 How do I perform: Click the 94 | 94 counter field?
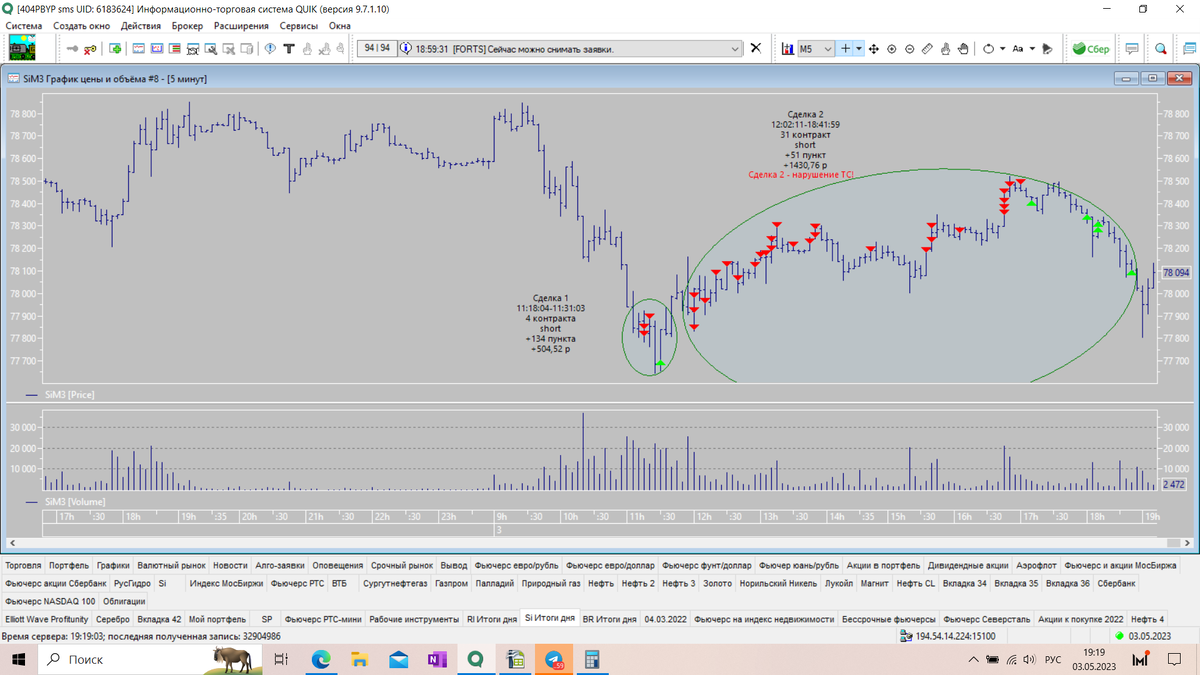[378, 48]
